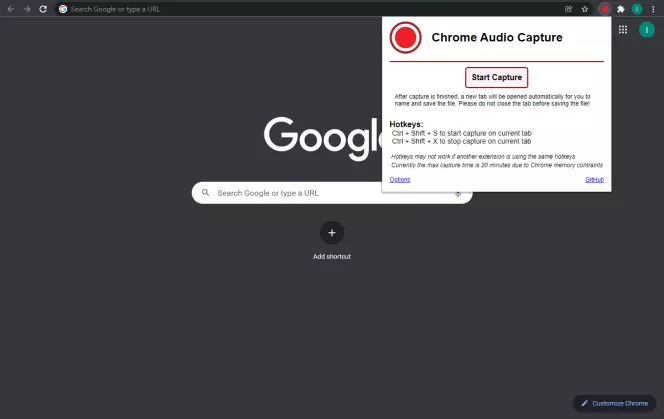Open the Extensions puzzle icon

[621, 9]
